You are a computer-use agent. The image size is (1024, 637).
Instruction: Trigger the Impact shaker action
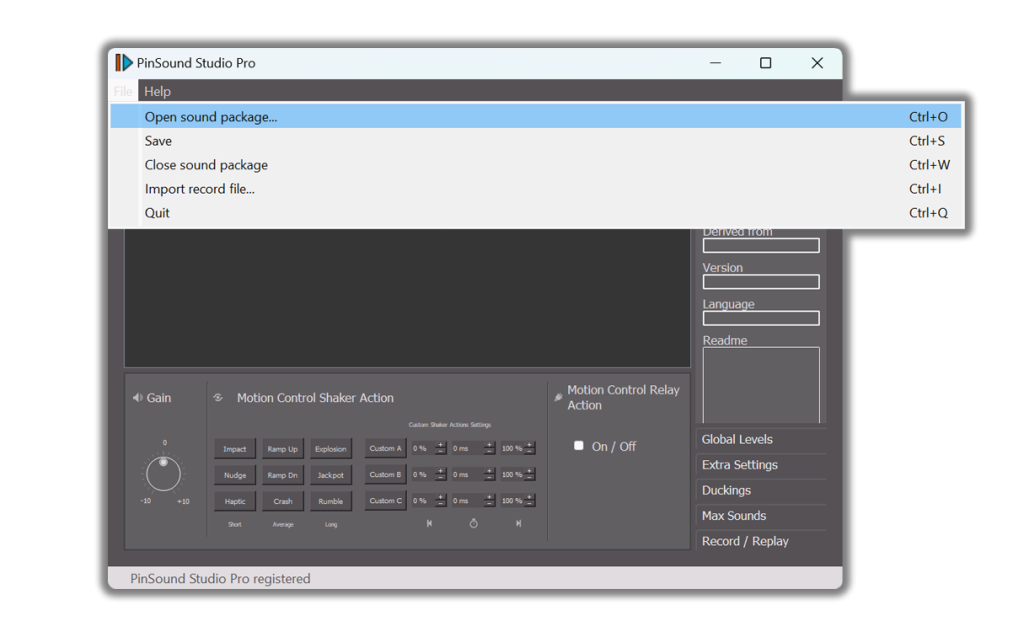235,449
